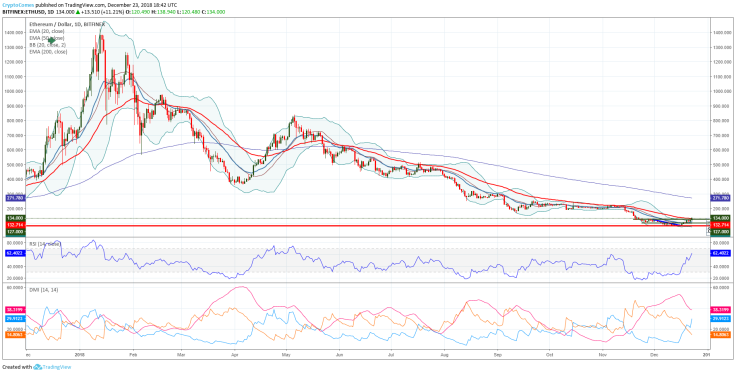Click the blue 62.4022 RSI label on left axis
Image resolution: width=736 pixels, height=374 pixels.
pos(16,252)
